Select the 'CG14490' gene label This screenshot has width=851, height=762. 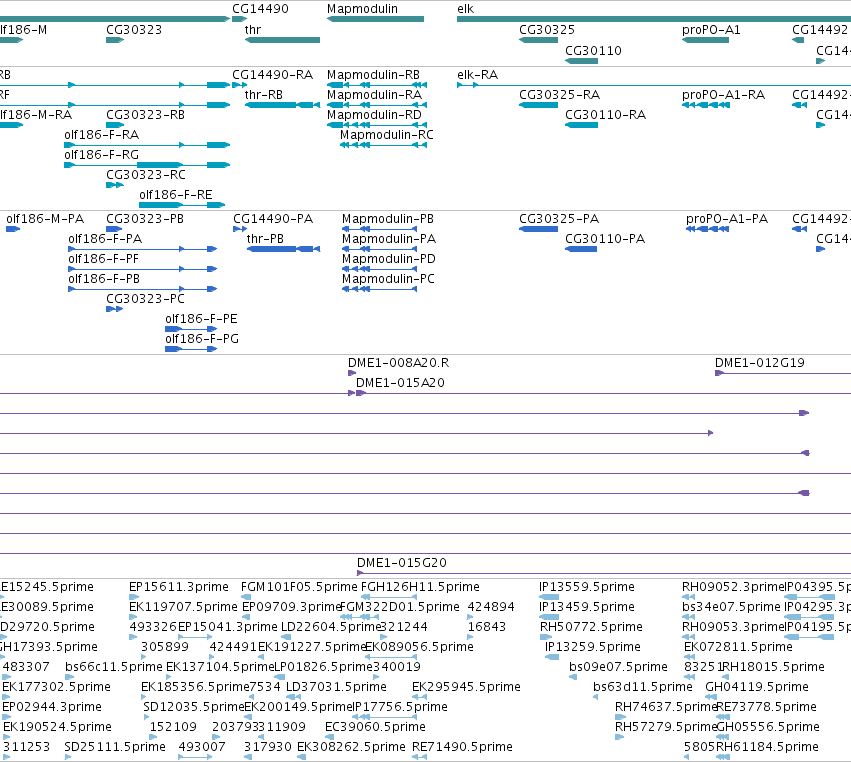[x=261, y=9]
